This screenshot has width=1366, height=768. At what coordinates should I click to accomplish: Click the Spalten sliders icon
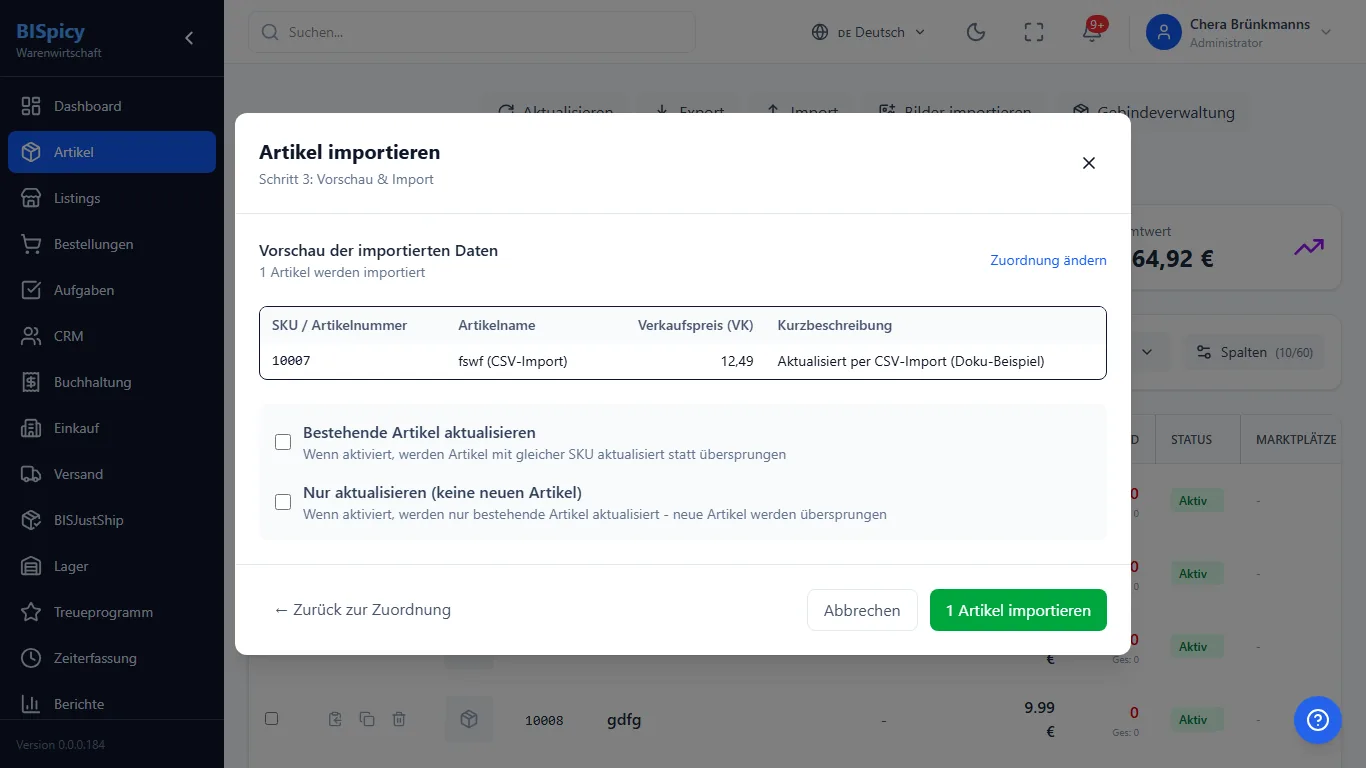tap(1204, 352)
